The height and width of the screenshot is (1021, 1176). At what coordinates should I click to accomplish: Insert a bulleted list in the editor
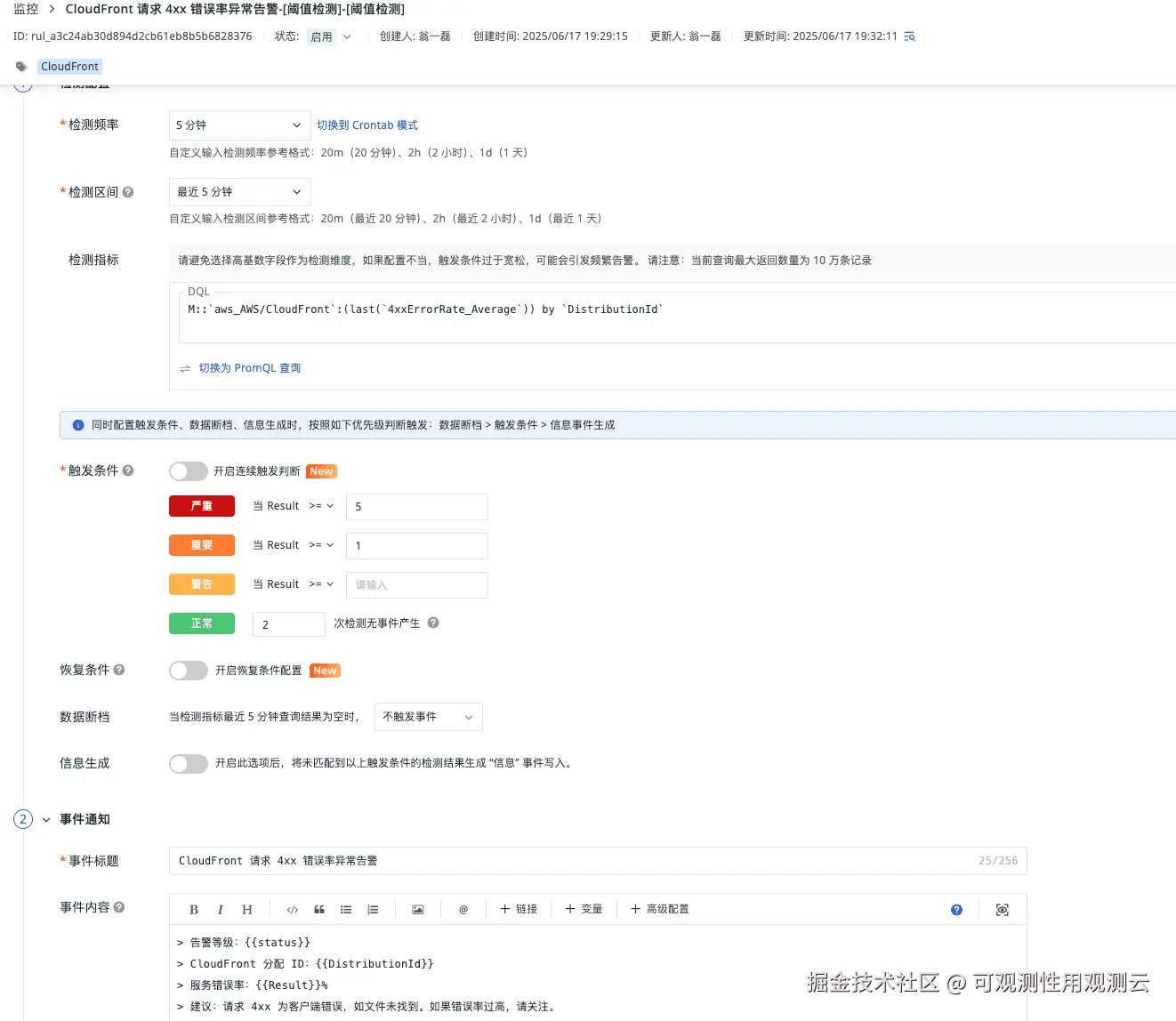346,910
